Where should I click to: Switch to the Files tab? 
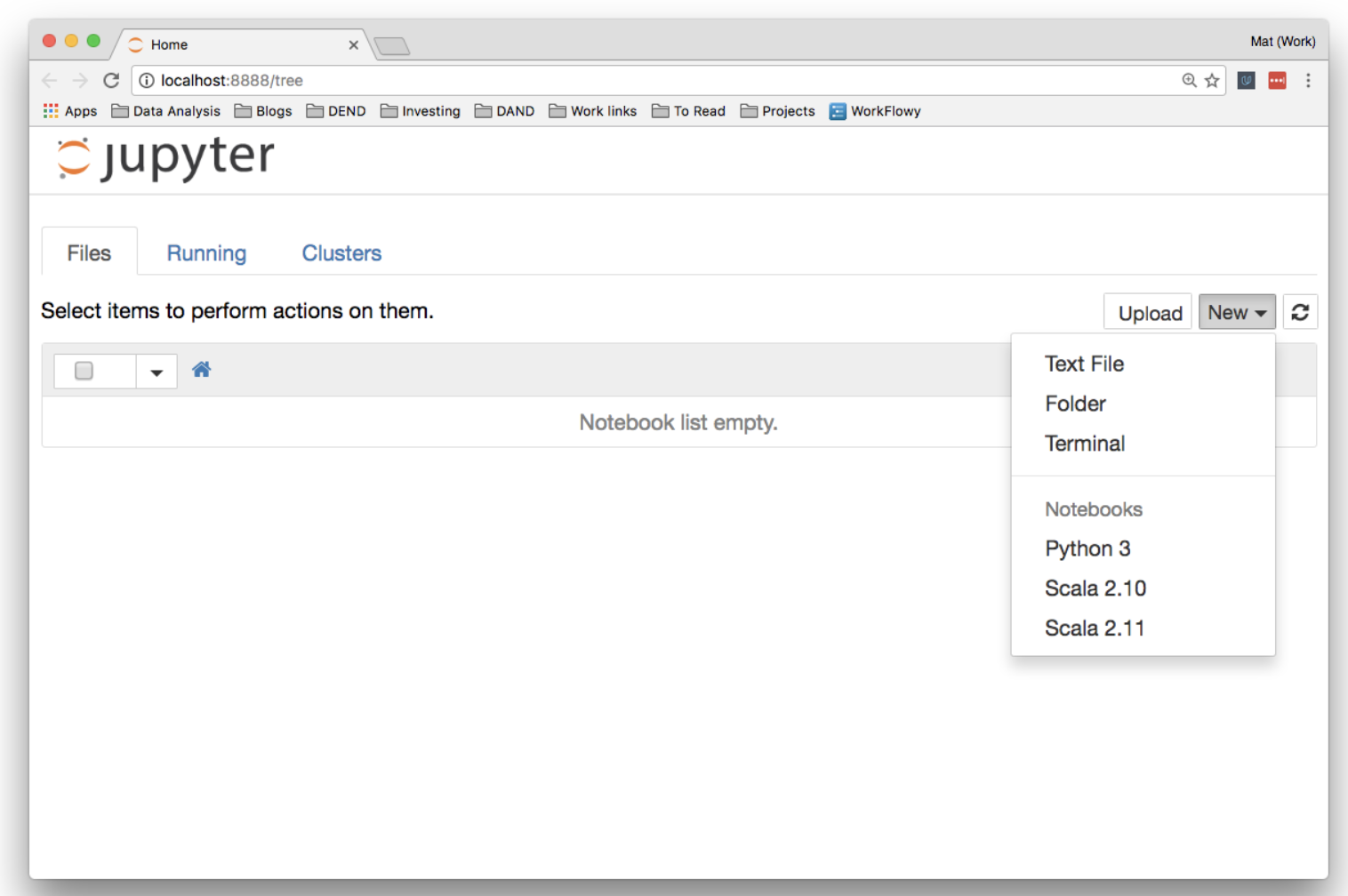pyautogui.click(x=89, y=253)
